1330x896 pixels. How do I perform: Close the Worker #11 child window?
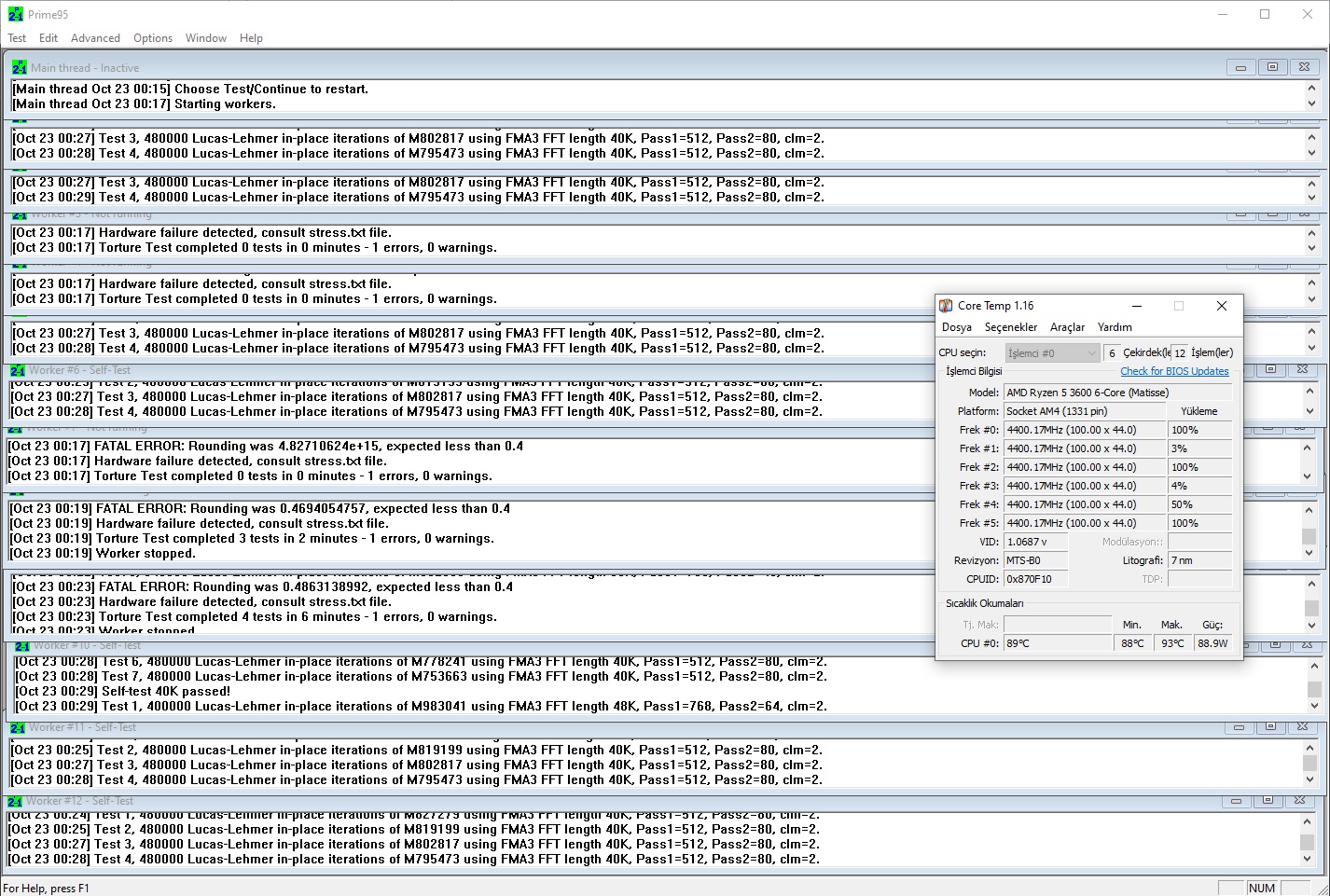coord(1302,727)
